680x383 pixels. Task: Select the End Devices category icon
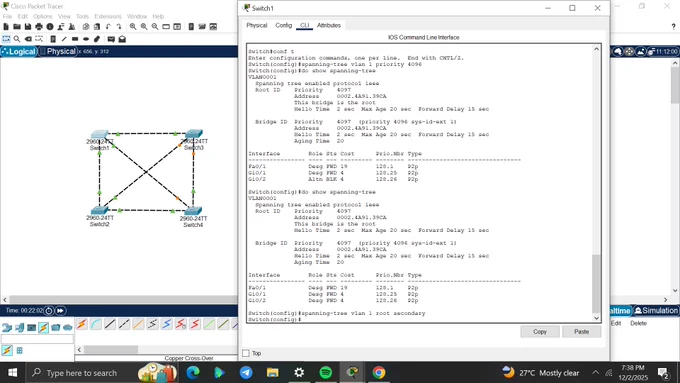click(19, 327)
